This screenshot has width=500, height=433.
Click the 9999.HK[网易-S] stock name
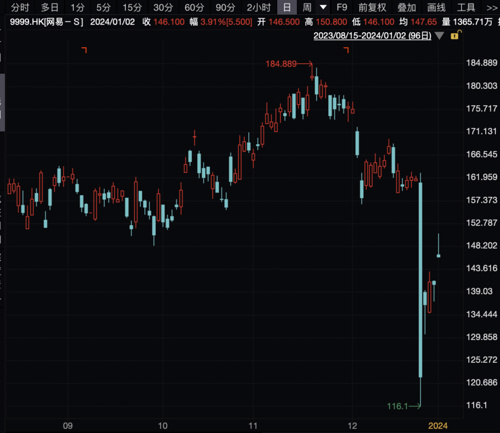[46, 22]
